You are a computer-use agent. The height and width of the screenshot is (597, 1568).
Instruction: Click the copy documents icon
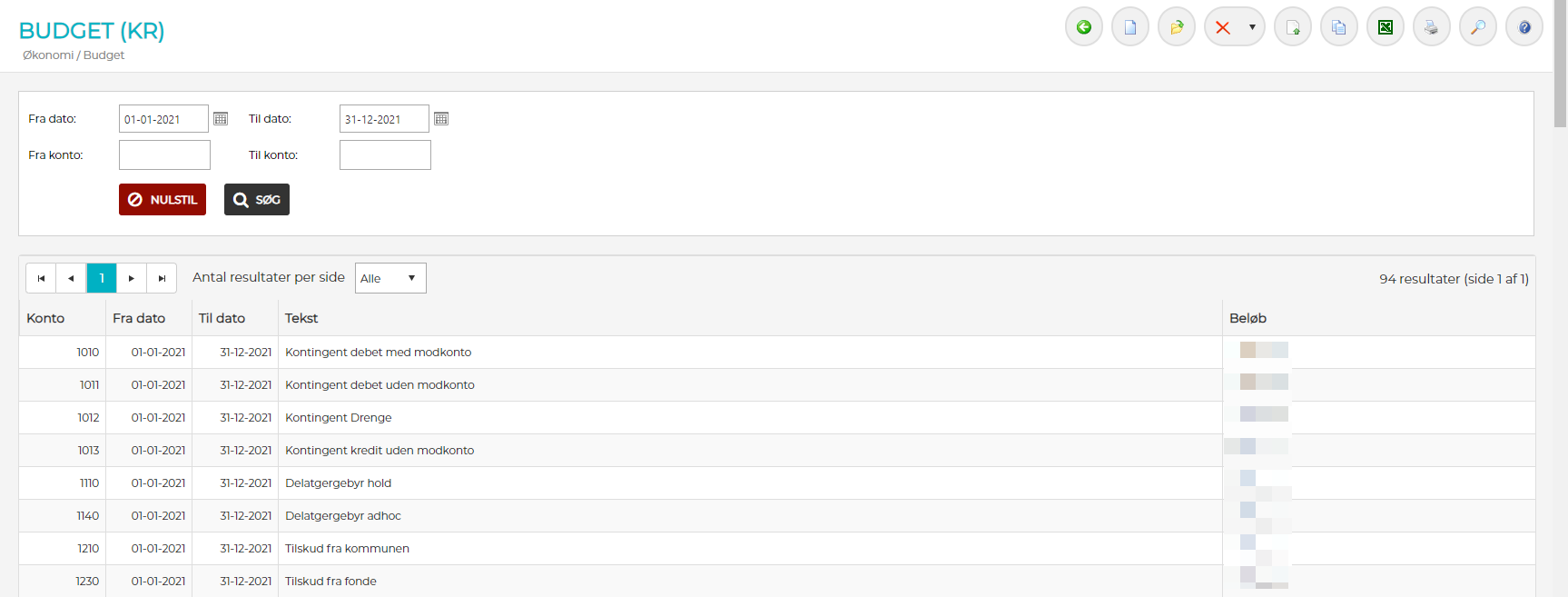1338,27
